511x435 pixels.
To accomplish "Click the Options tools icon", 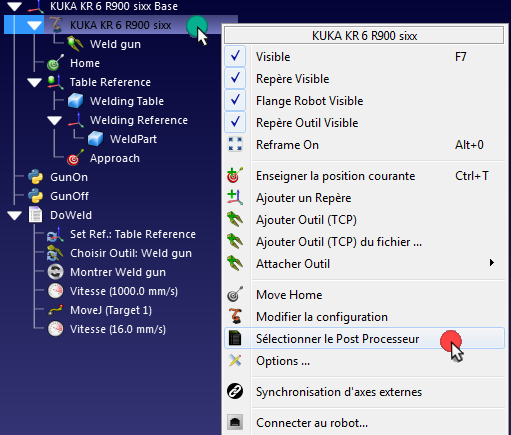I will (x=235, y=360).
